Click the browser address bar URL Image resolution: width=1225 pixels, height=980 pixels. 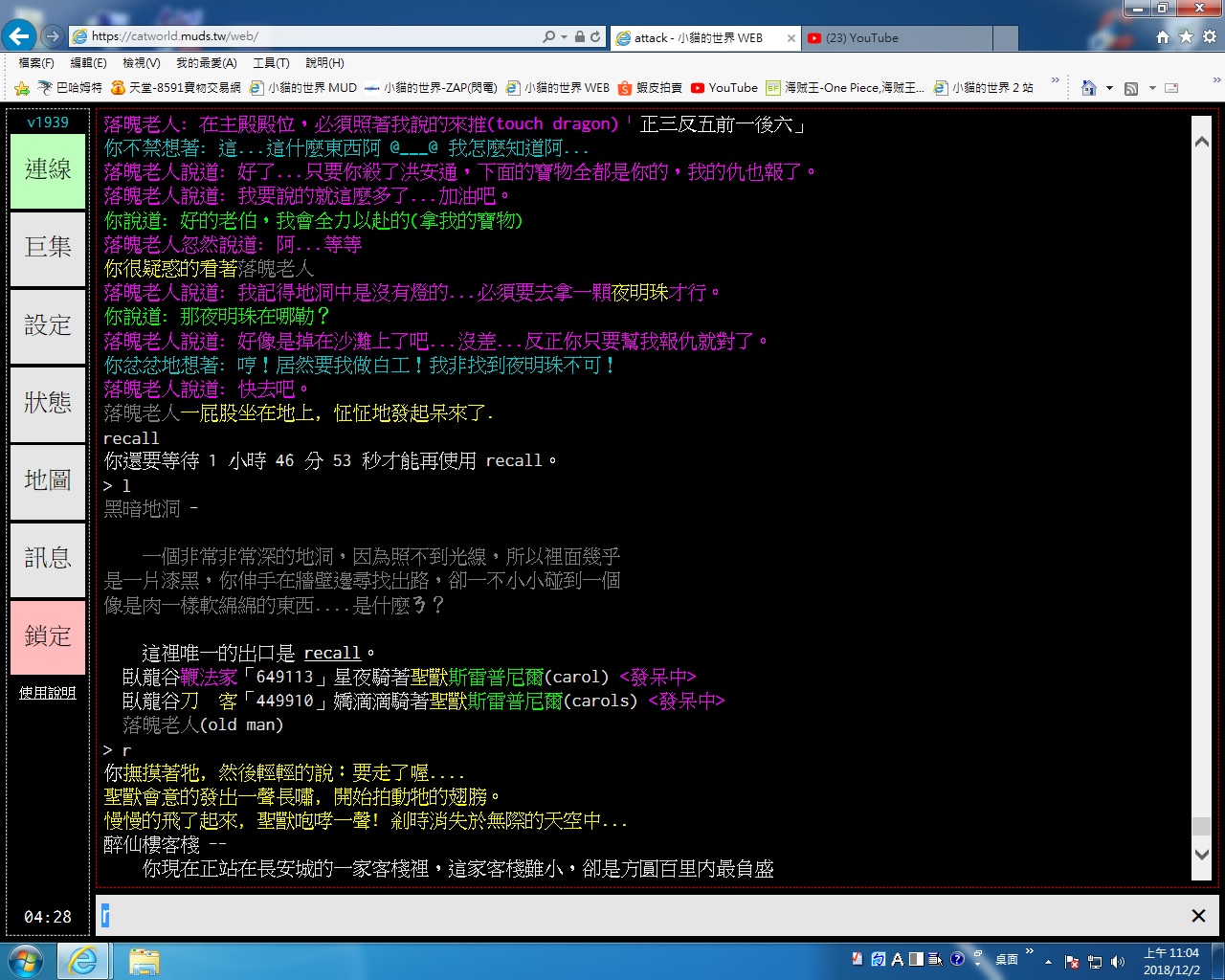pyautogui.click(x=306, y=37)
